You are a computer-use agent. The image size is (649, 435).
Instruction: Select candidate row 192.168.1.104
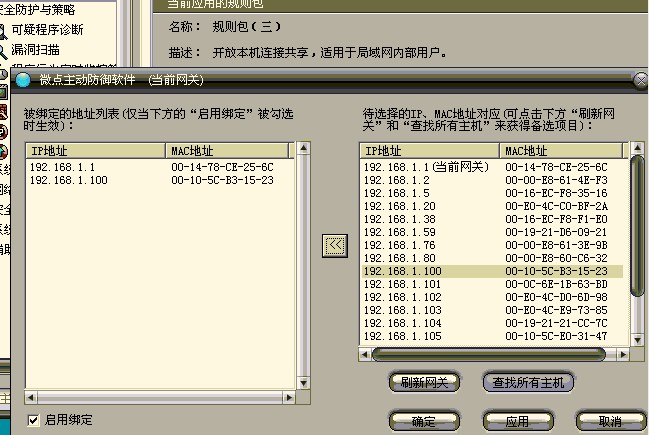[492, 323]
